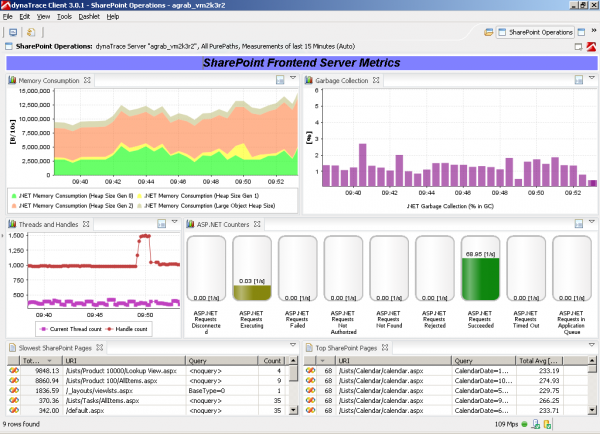Image resolution: width=600 pixels, height=434 pixels.
Task: Click the red dynaTrace icon in dashboard header
Action: click(591, 47)
